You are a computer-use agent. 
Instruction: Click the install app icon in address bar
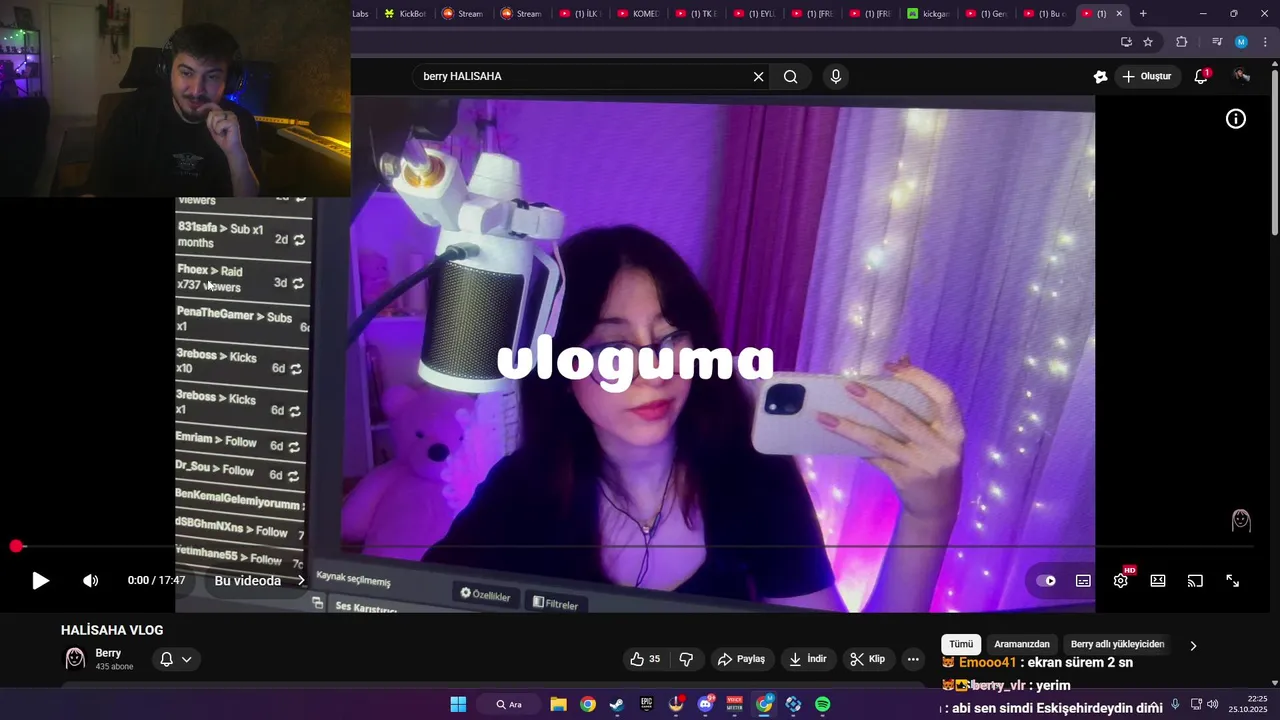pos(1126,42)
